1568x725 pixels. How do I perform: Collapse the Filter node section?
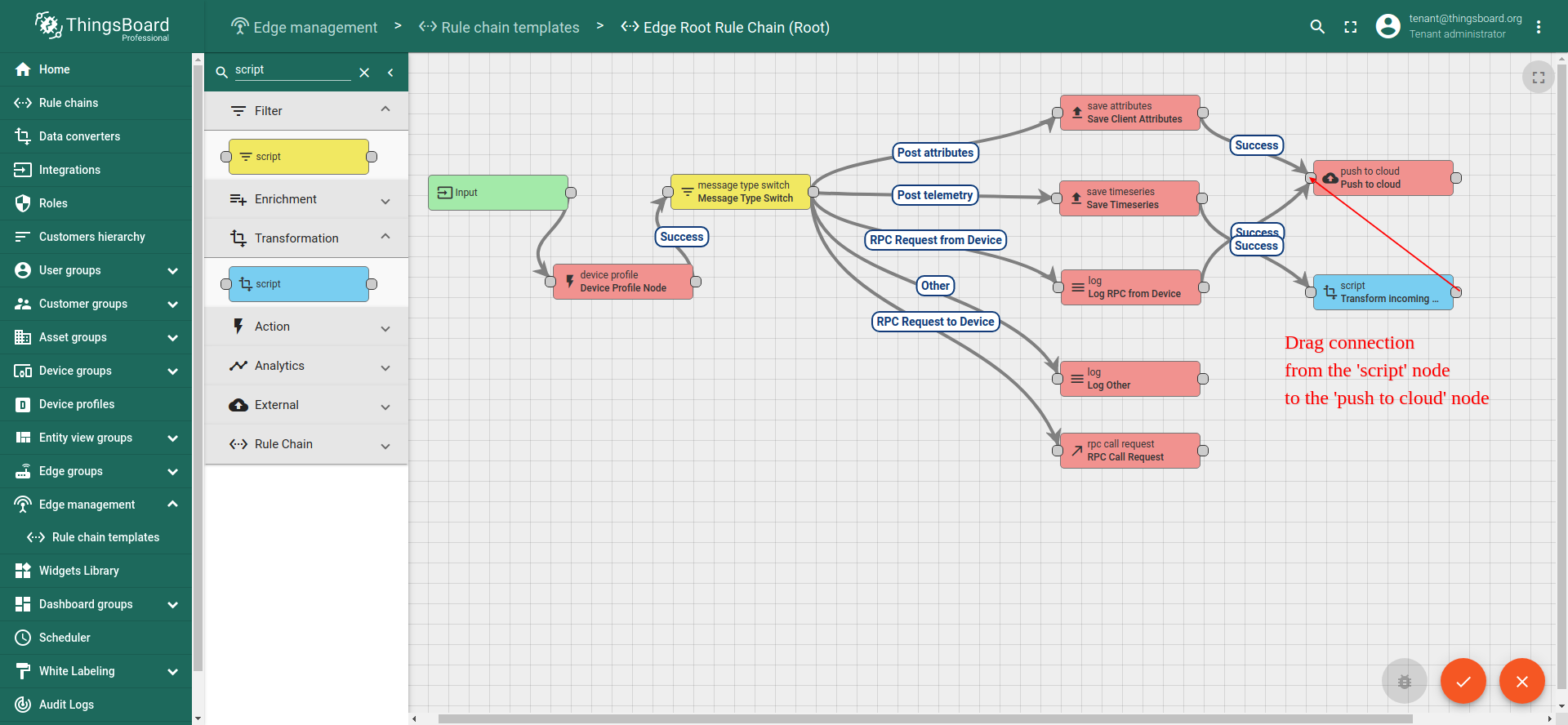tap(306, 111)
